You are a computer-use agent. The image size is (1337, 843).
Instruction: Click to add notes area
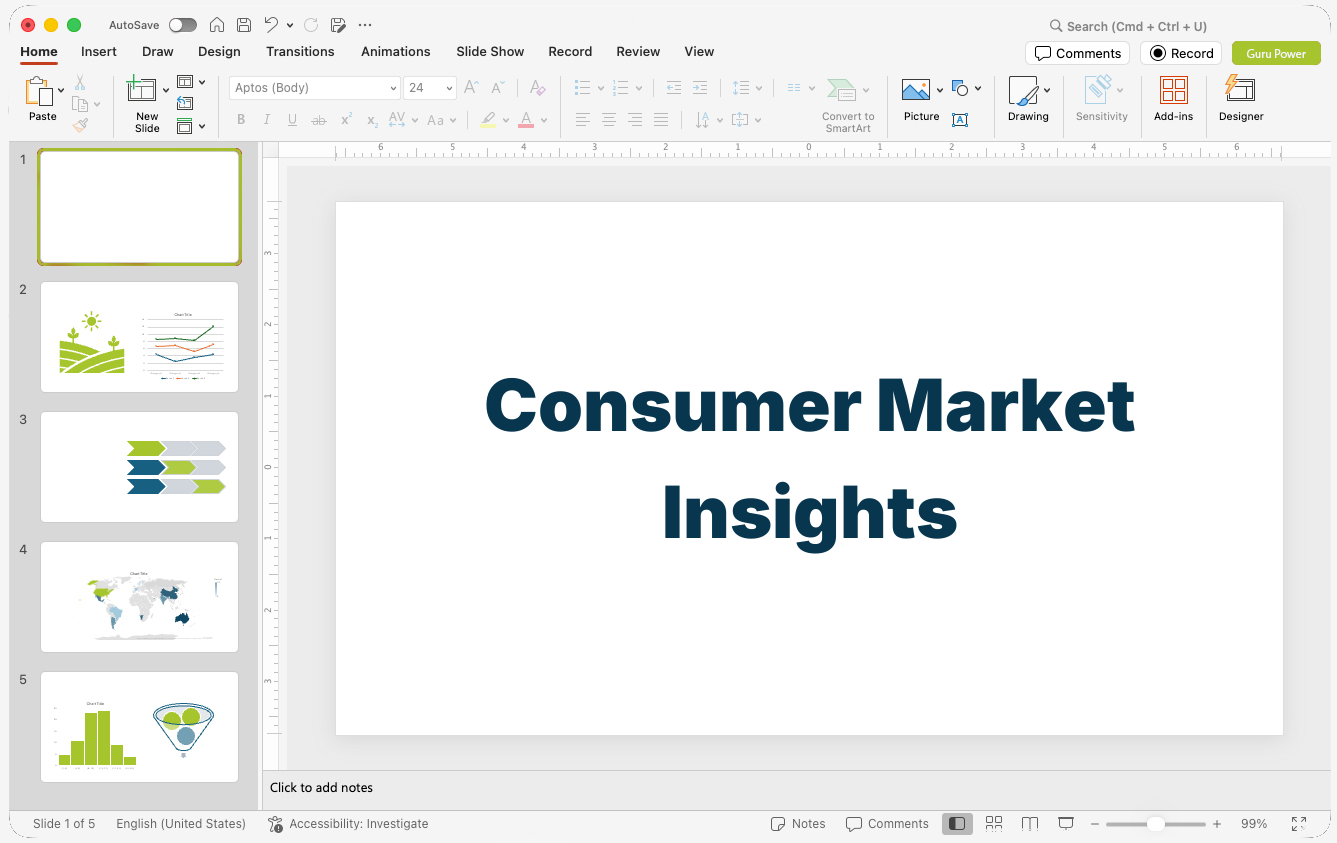(x=321, y=788)
